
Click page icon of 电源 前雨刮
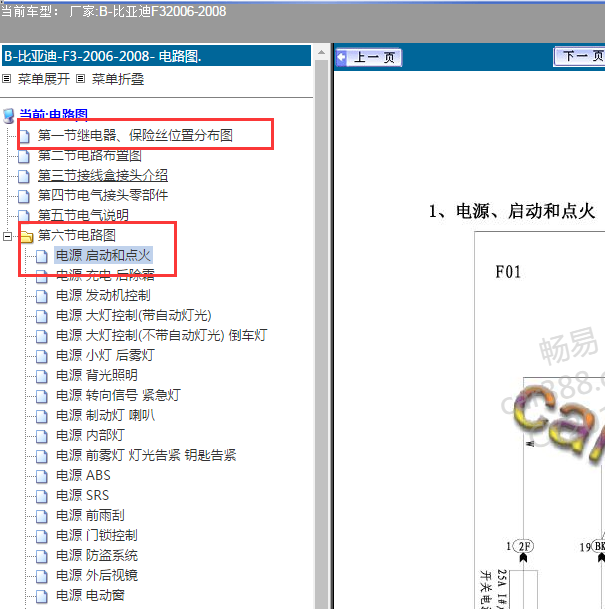(x=42, y=517)
